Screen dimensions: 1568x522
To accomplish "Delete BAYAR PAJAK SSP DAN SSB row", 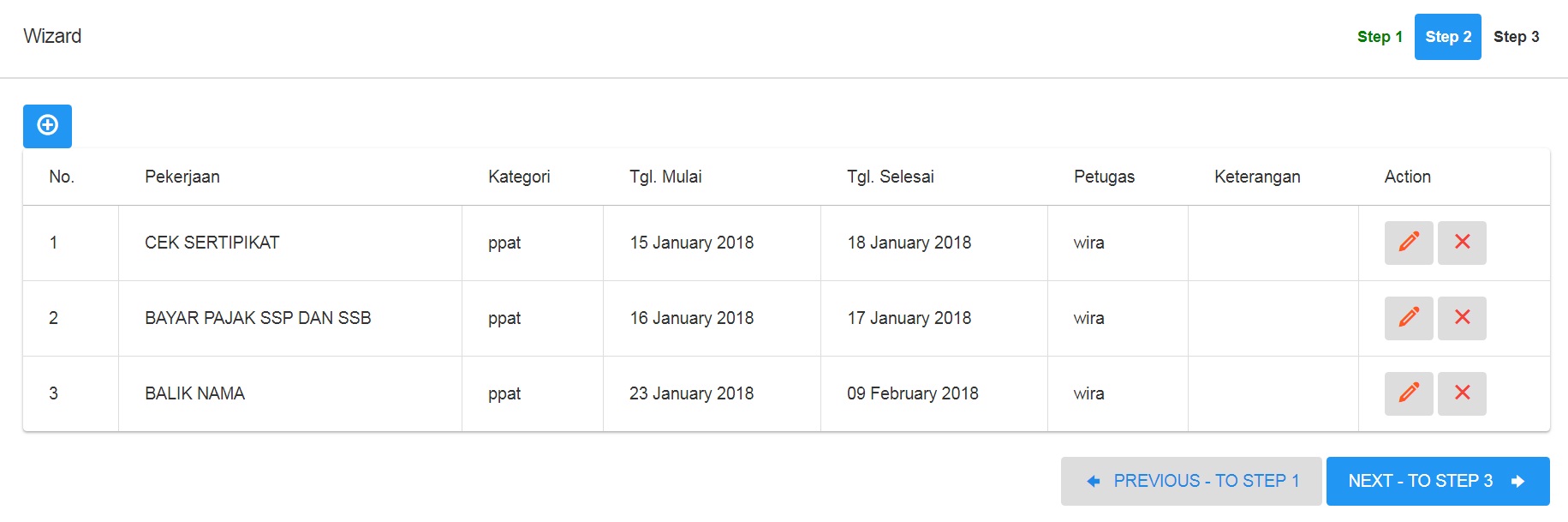I will tap(1462, 318).
